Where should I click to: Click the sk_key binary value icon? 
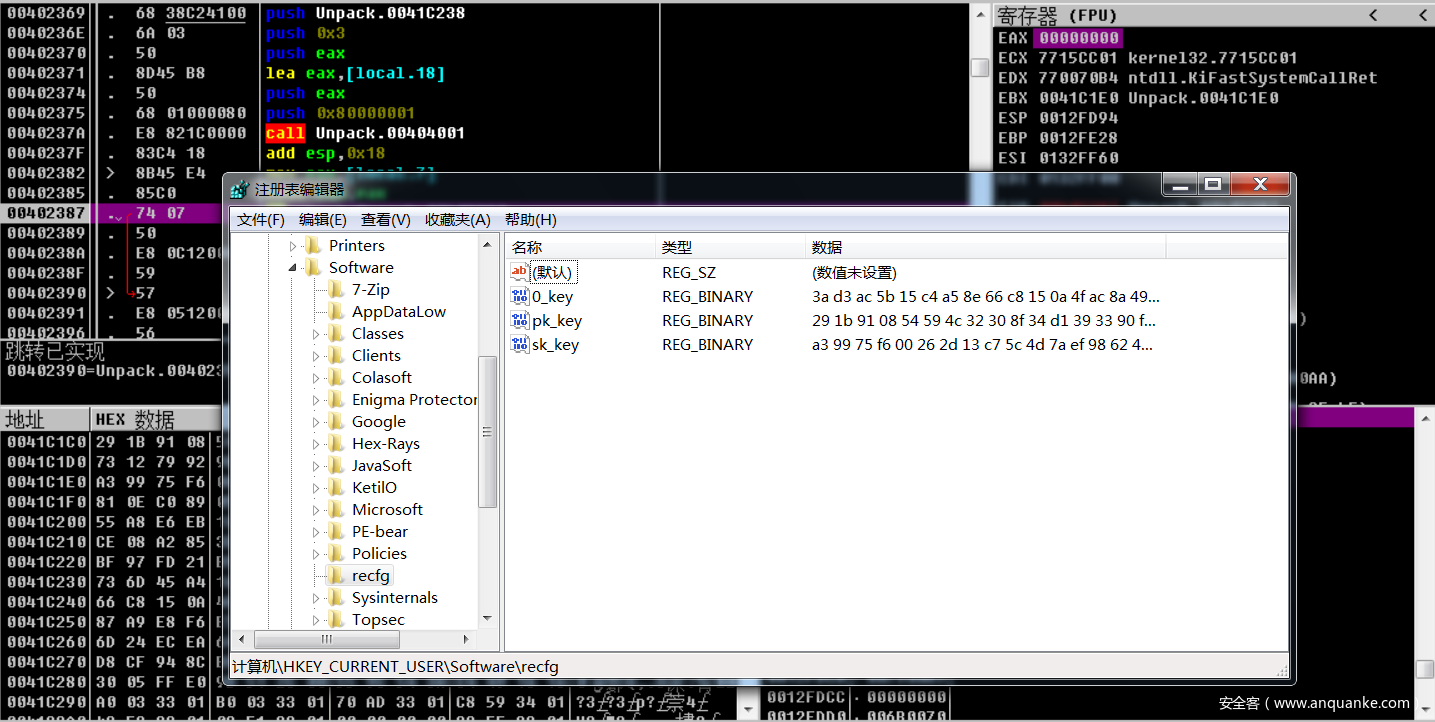[520, 344]
